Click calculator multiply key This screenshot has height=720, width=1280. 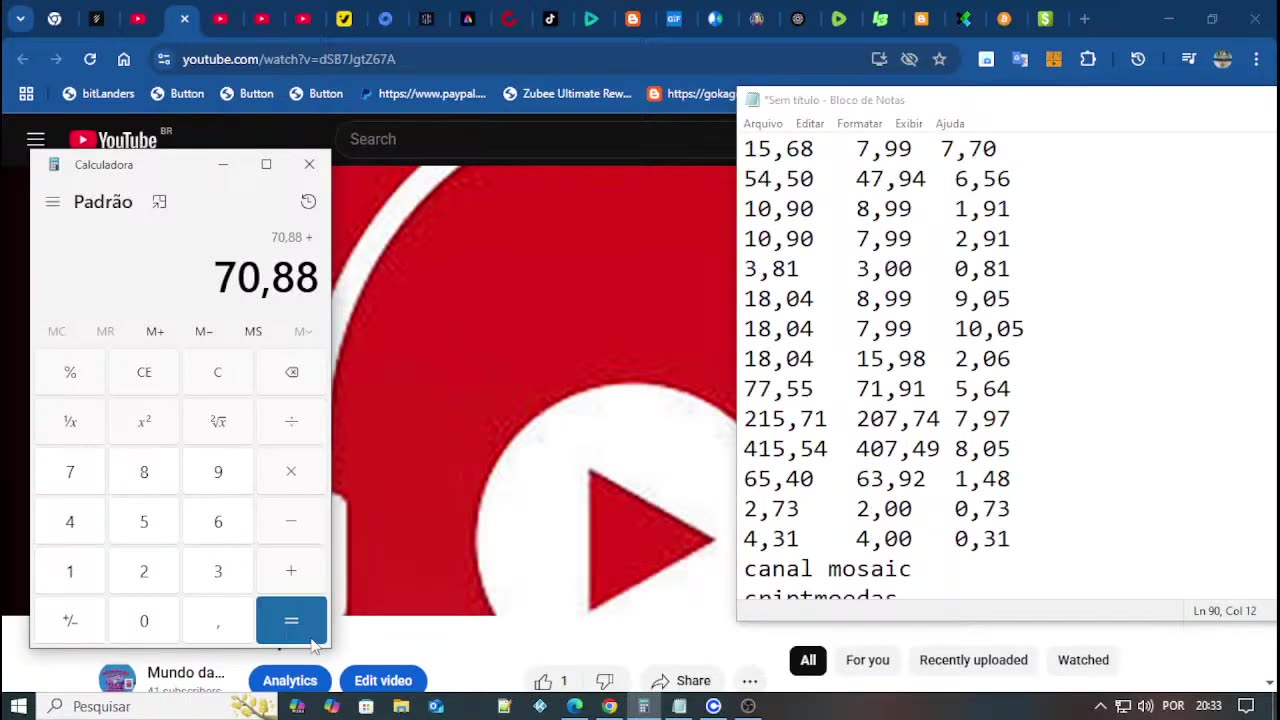point(291,471)
